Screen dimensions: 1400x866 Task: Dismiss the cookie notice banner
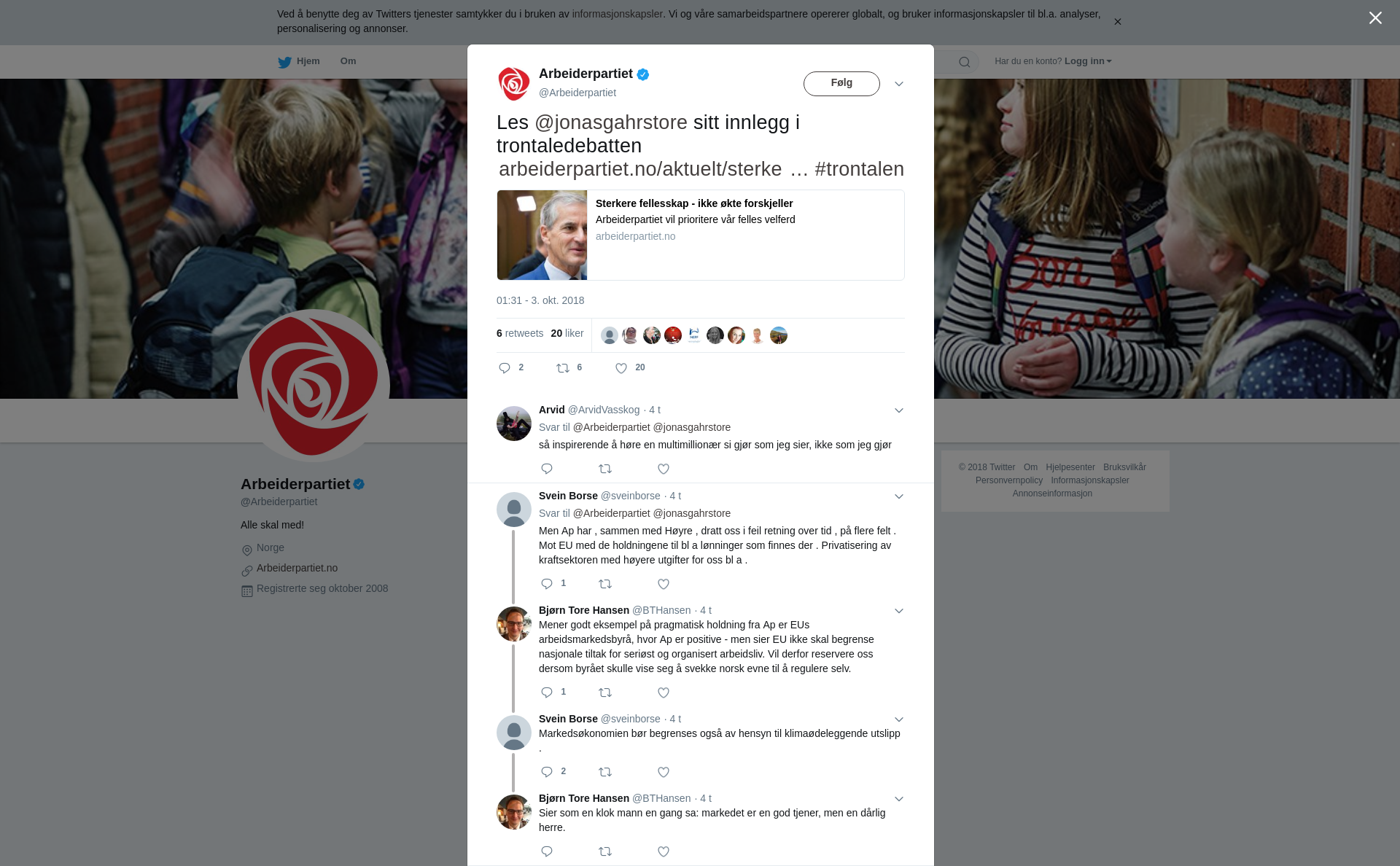coord(1117,22)
